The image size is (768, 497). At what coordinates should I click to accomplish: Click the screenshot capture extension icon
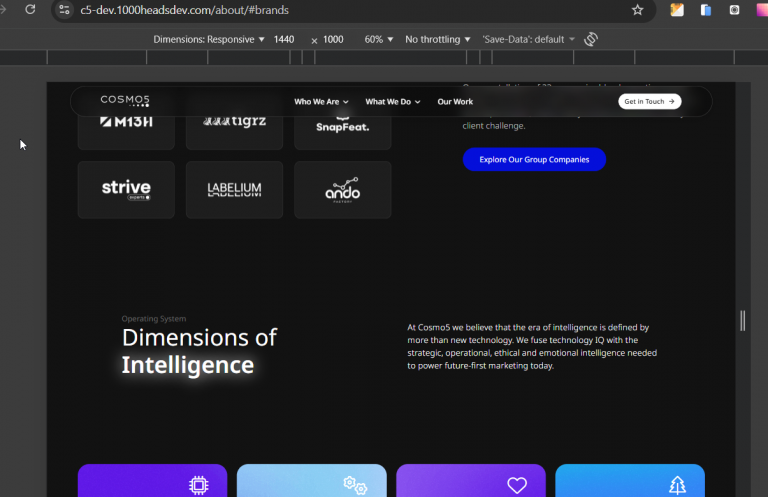point(734,10)
